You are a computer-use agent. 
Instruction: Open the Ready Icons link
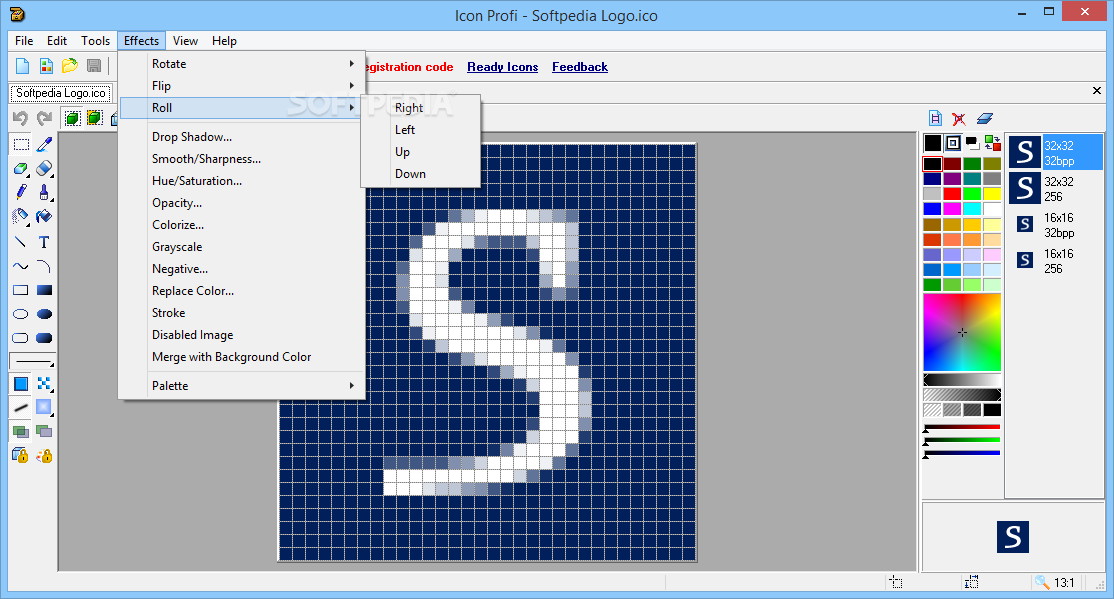[x=502, y=67]
